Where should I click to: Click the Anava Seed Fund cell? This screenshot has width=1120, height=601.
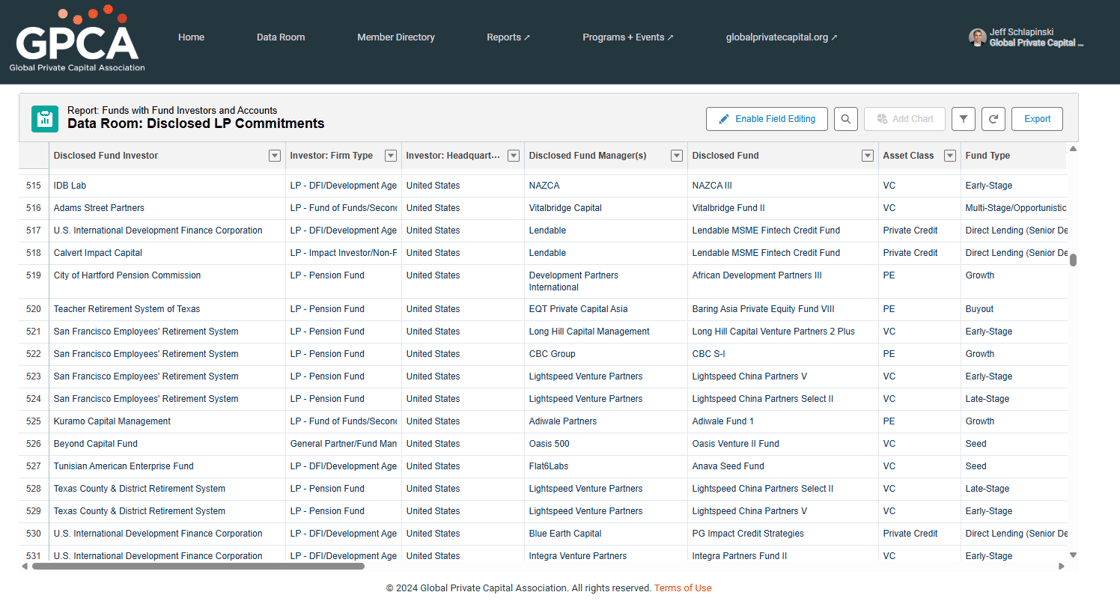783,466
